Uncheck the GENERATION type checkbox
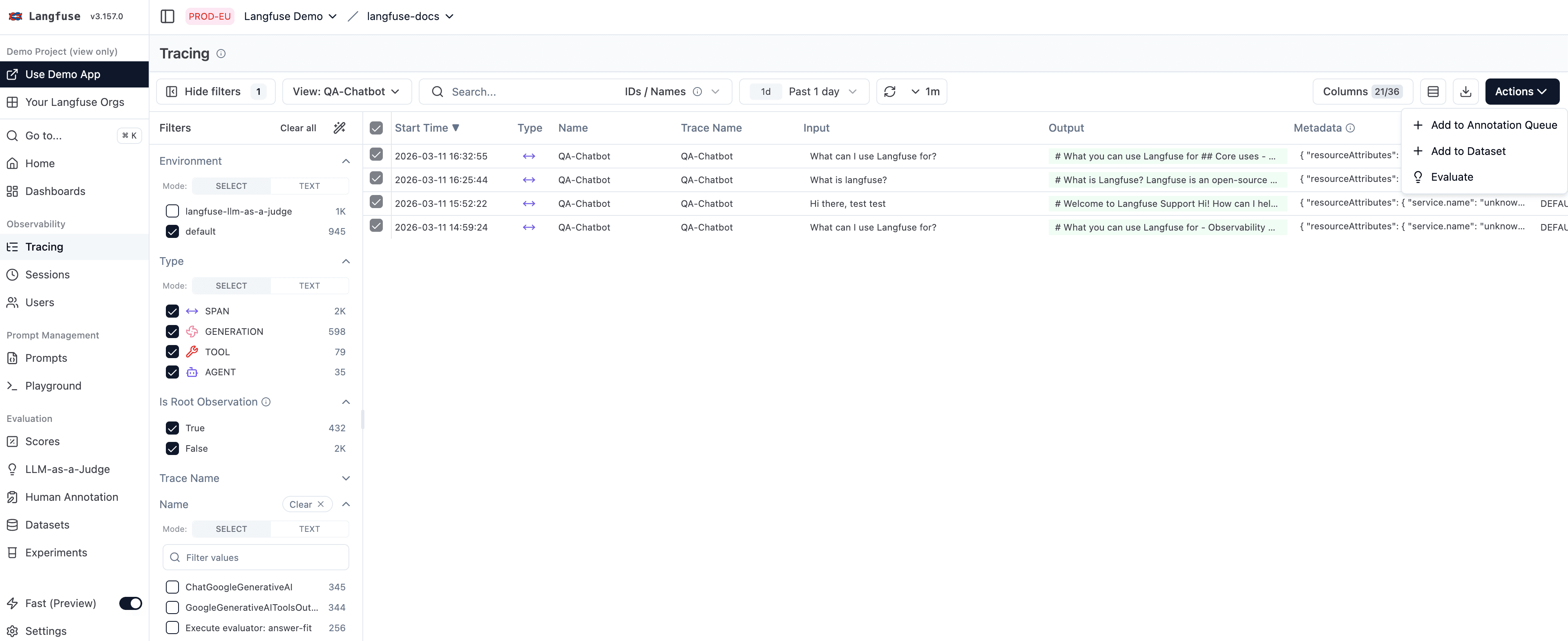This screenshot has height=641, width=1568. tap(172, 332)
